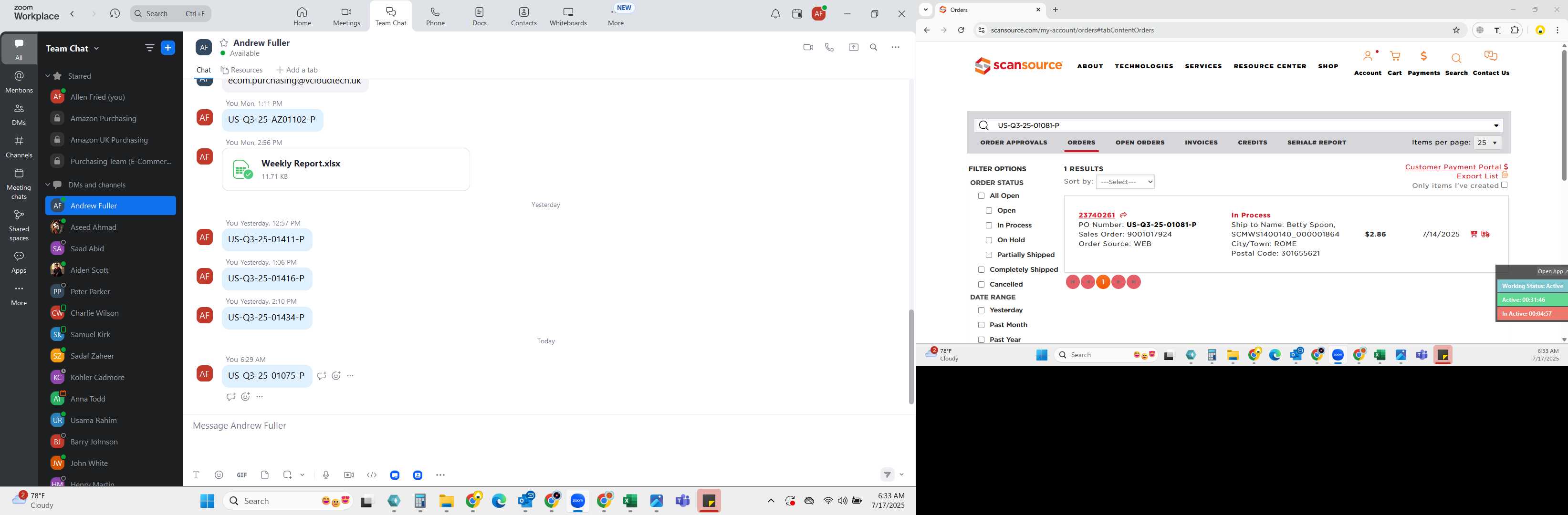This screenshot has height=515, width=1568.
Task: Open order number 23740261 link
Action: 1096,215
